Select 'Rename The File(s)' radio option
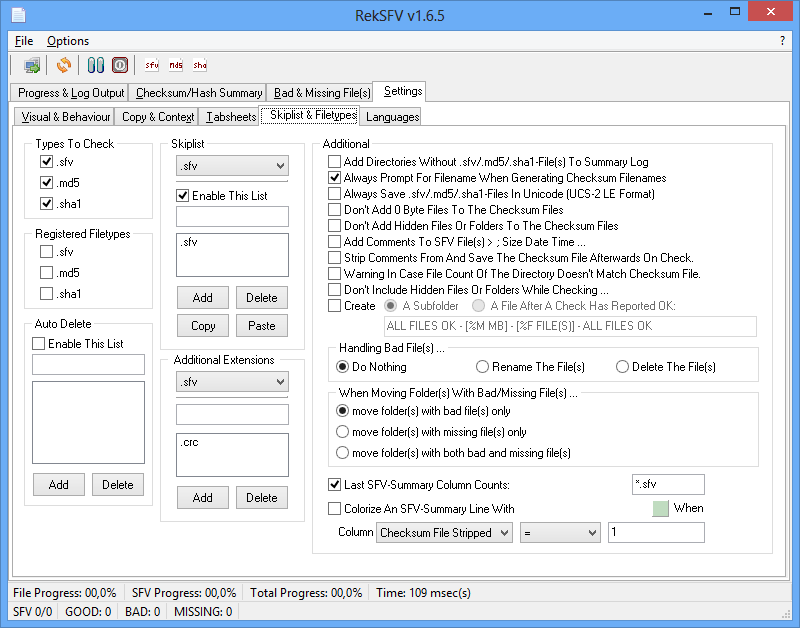Viewport: 800px width, 628px height. pos(482,367)
